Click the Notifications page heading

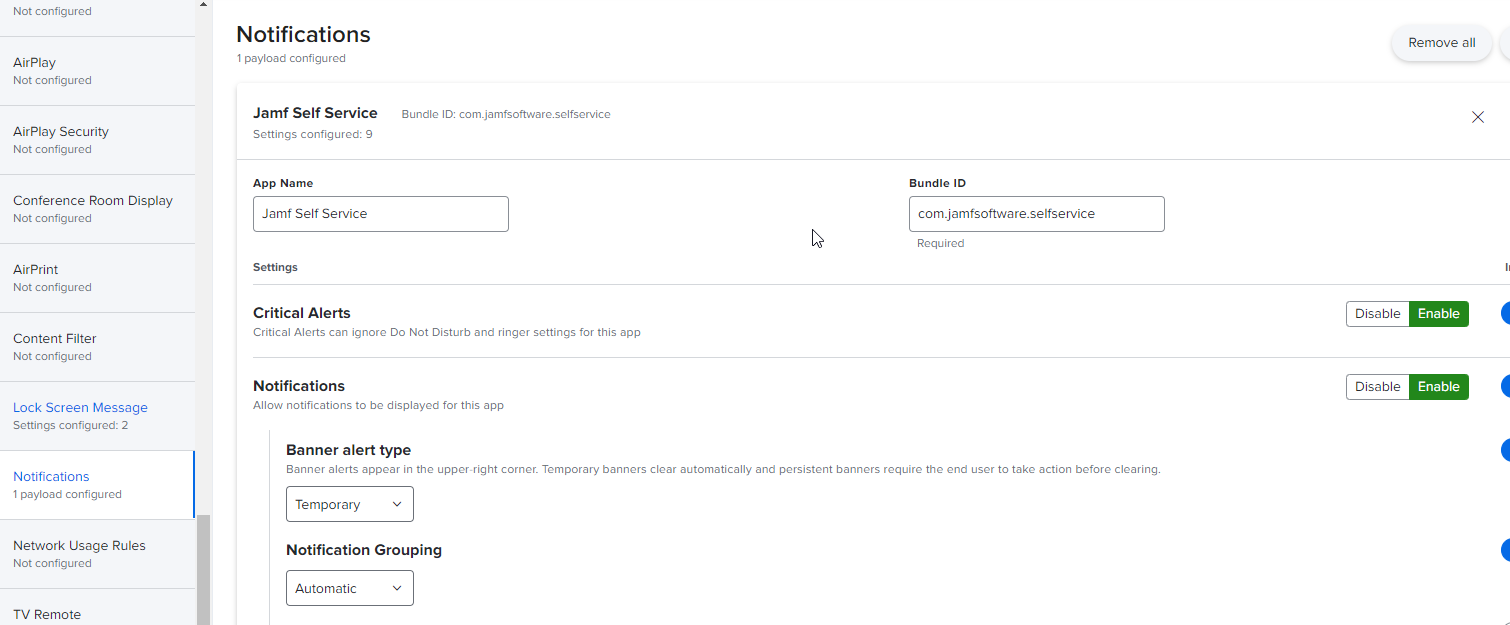point(303,34)
